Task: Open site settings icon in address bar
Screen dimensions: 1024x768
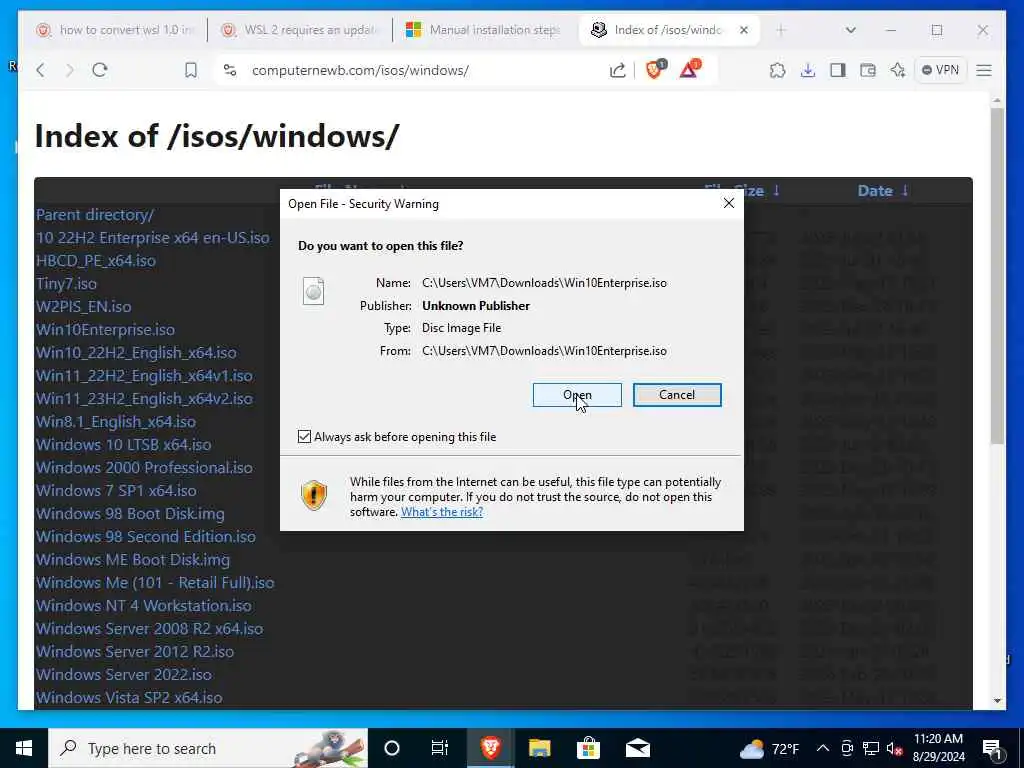Action: (230, 70)
